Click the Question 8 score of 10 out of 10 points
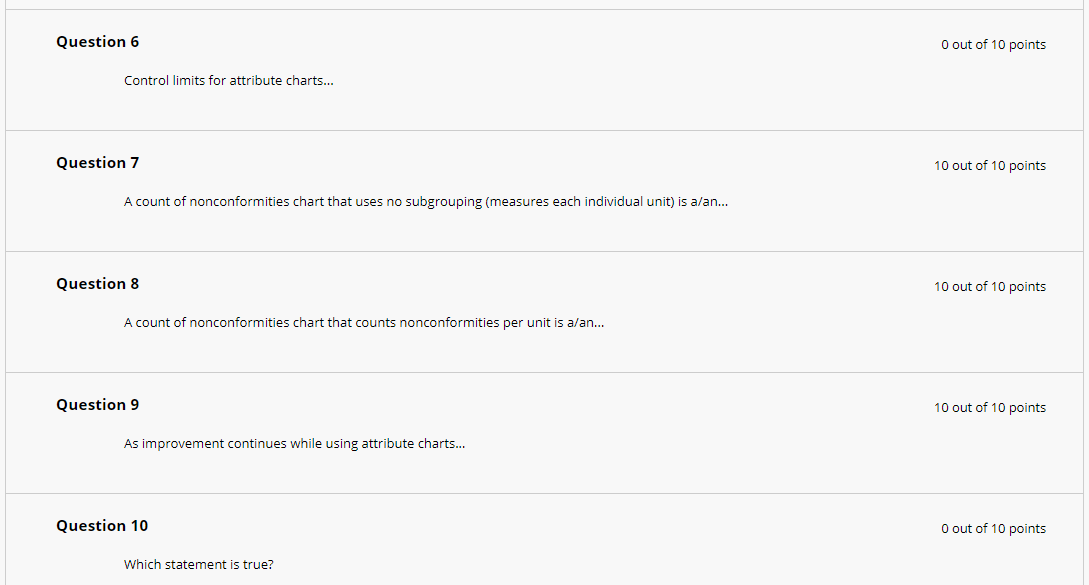This screenshot has width=1089, height=585. point(990,286)
